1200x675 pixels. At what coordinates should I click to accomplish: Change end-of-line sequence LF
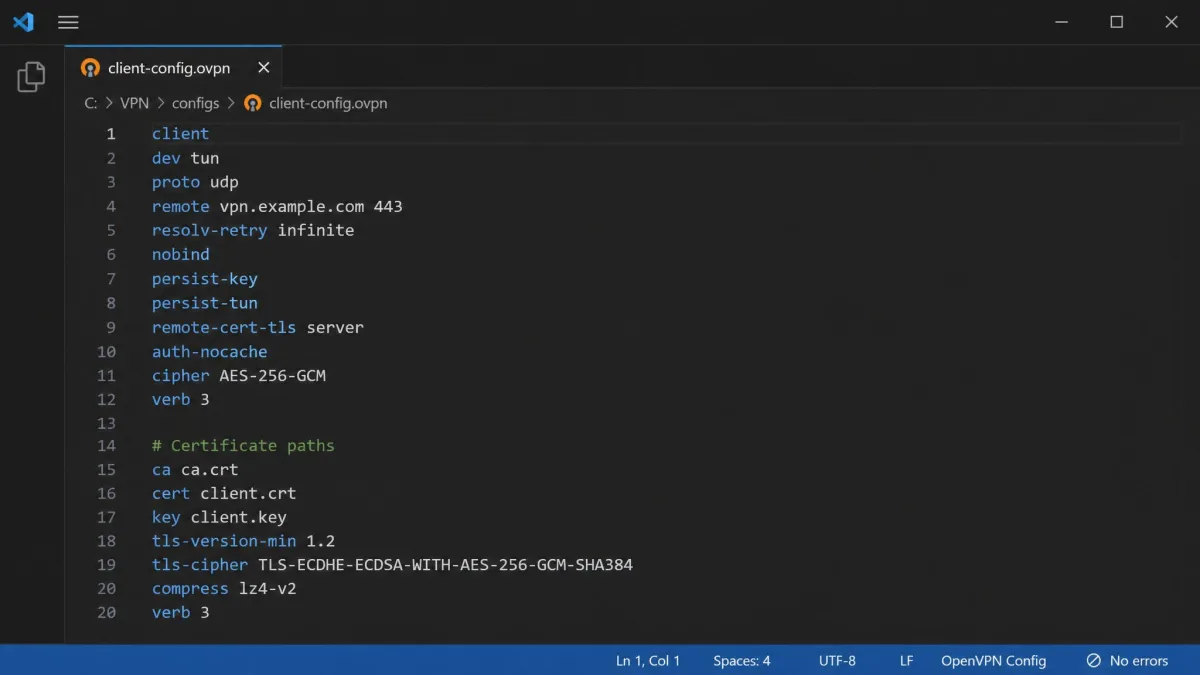pyautogui.click(x=906, y=660)
